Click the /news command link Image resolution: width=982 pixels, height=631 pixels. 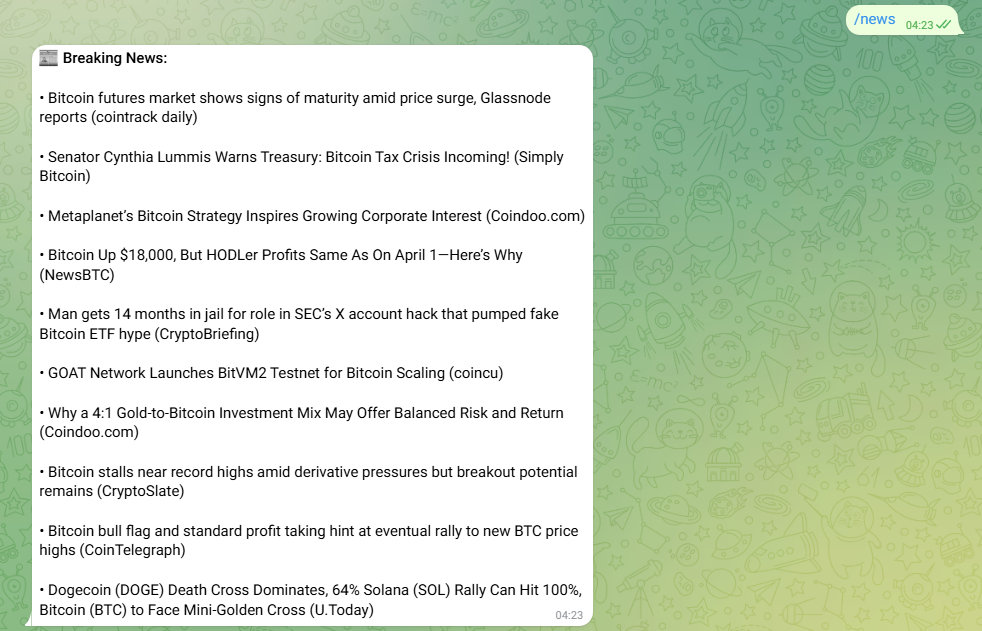pos(874,19)
